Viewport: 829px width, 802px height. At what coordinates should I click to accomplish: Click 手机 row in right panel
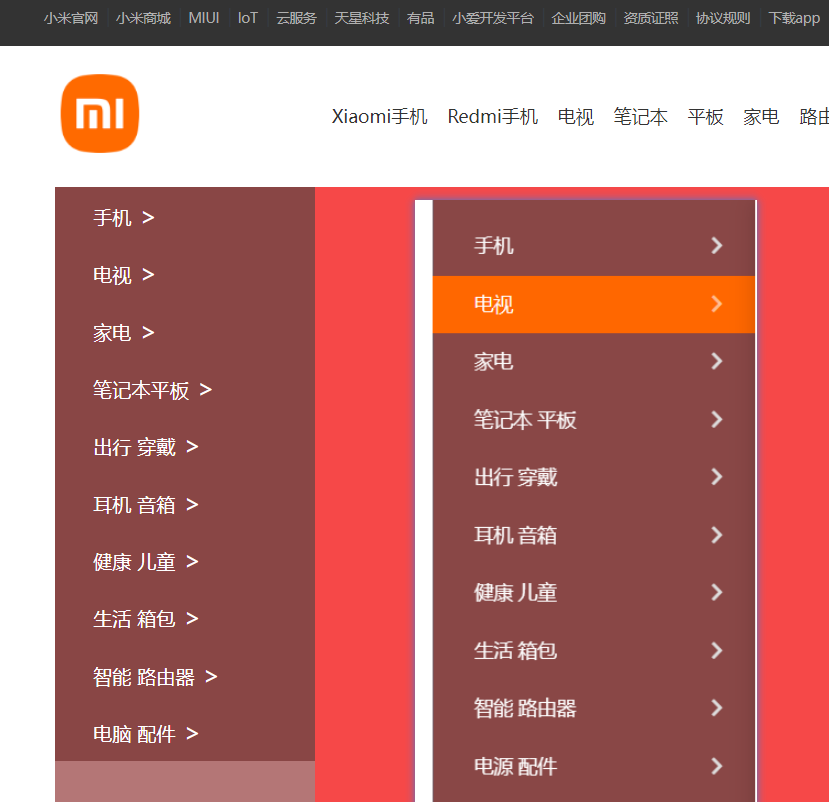[594, 246]
